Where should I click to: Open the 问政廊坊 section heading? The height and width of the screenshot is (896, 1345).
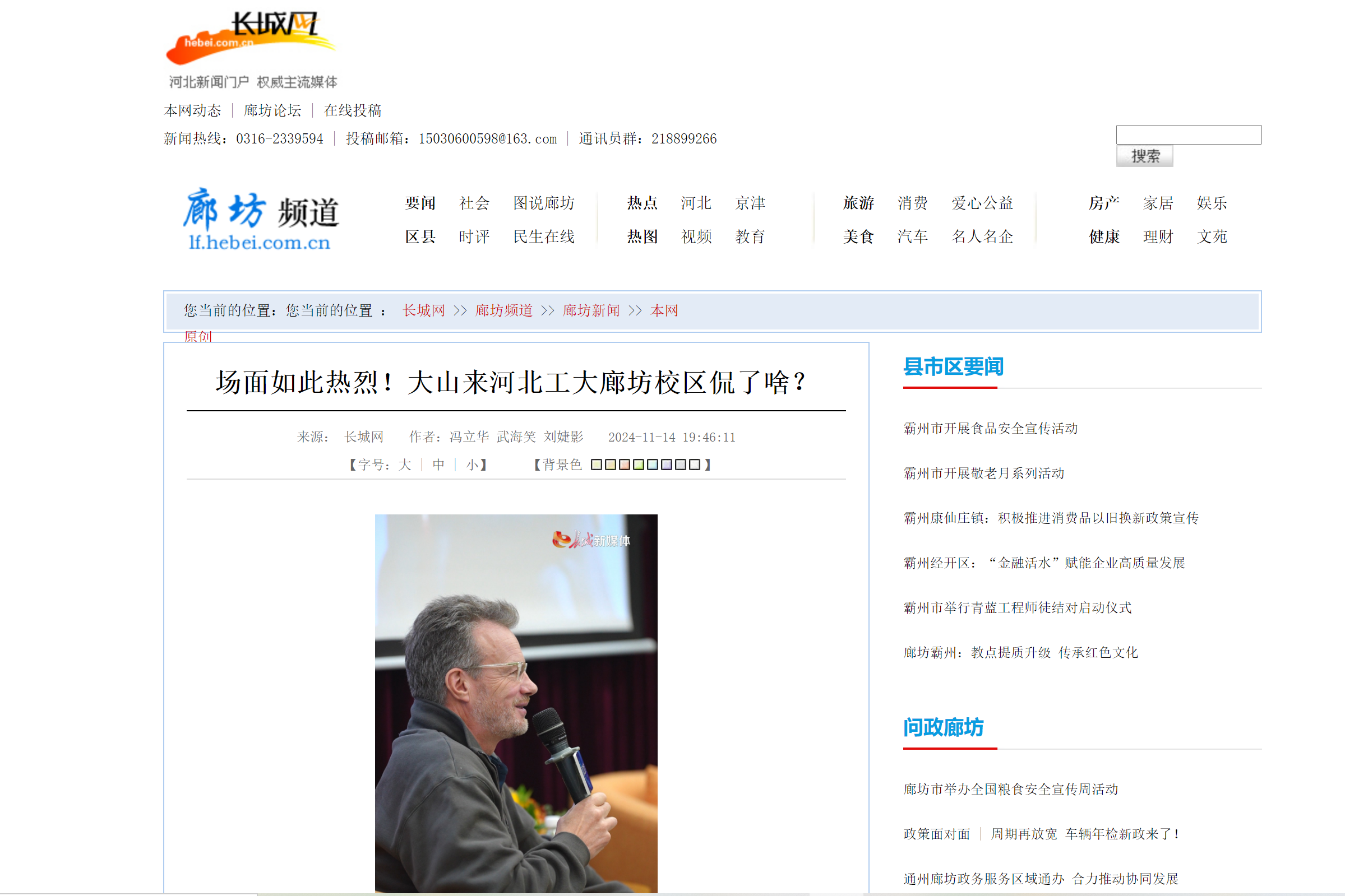(943, 727)
